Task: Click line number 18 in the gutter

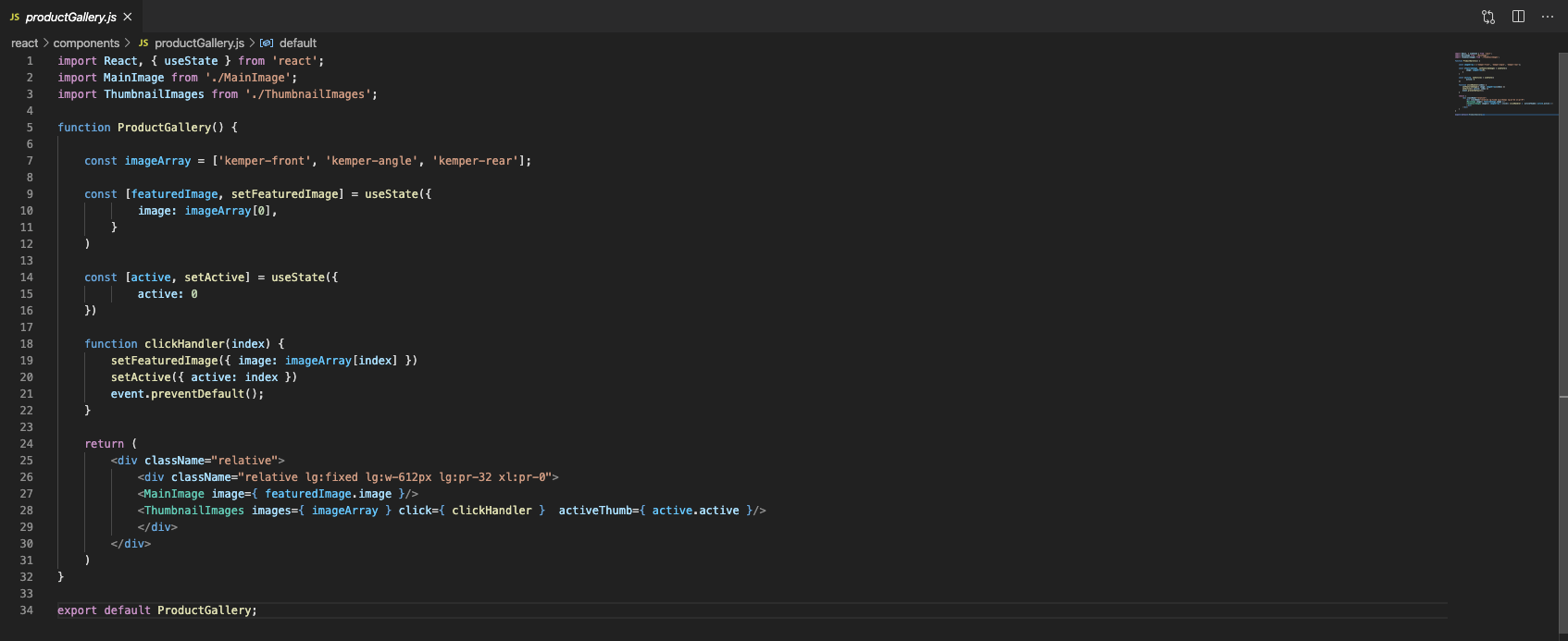Action: click(x=26, y=344)
